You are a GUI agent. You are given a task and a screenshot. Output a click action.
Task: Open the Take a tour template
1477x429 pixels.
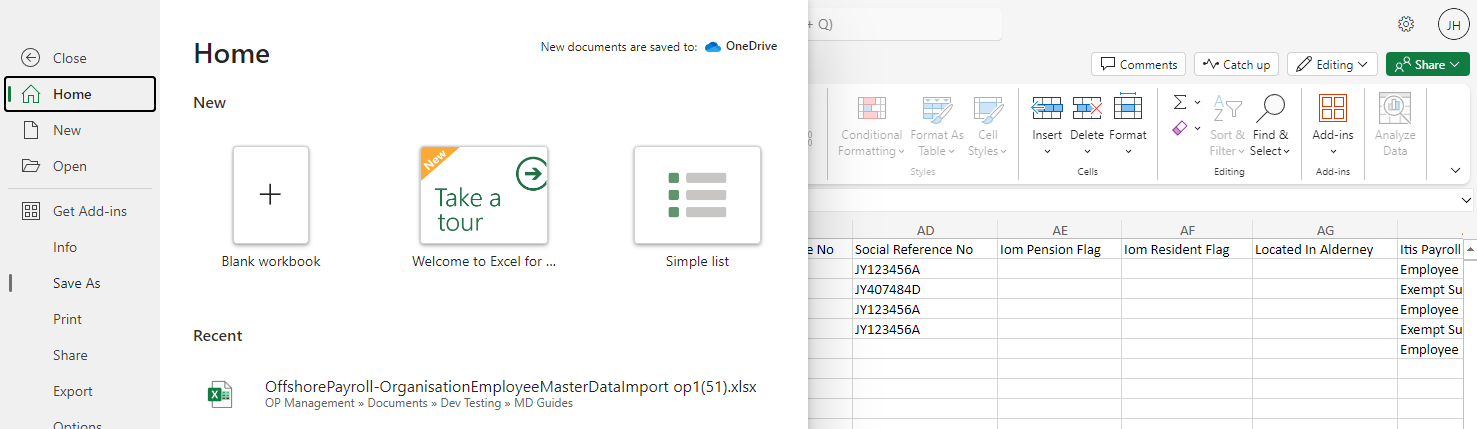pyautogui.click(x=484, y=195)
